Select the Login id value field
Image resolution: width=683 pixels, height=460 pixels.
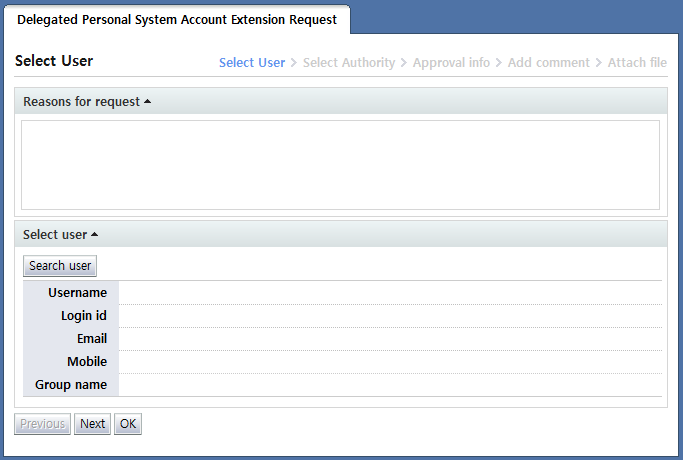coord(390,315)
